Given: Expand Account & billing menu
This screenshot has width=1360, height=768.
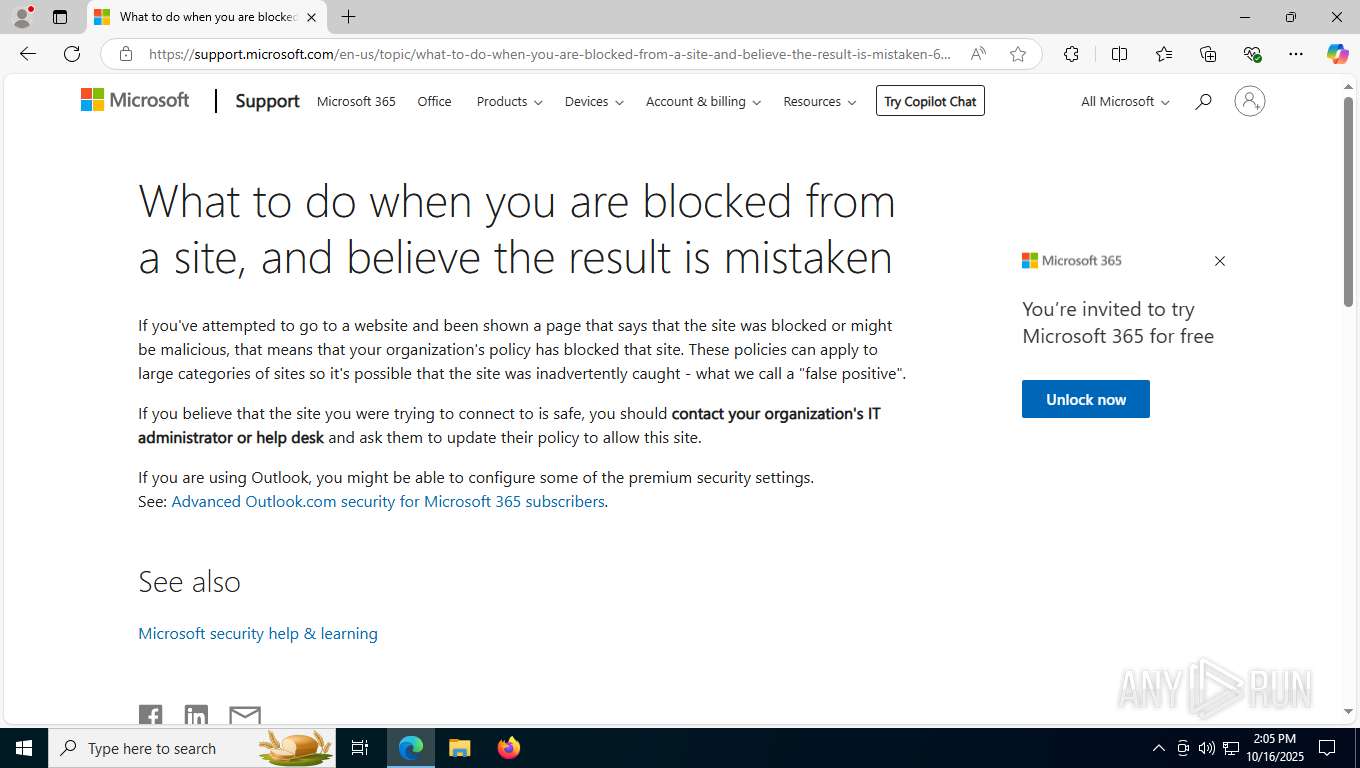Looking at the screenshot, I should (x=703, y=101).
